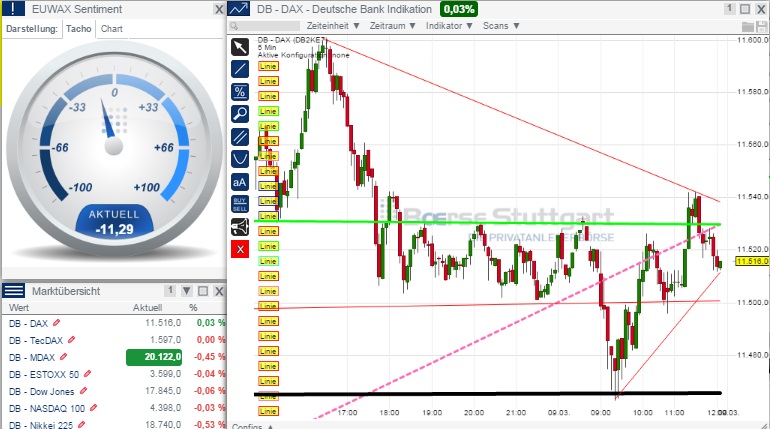Open the DB - DAX row
The width and height of the screenshot is (770, 429).
[x=114, y=323]
